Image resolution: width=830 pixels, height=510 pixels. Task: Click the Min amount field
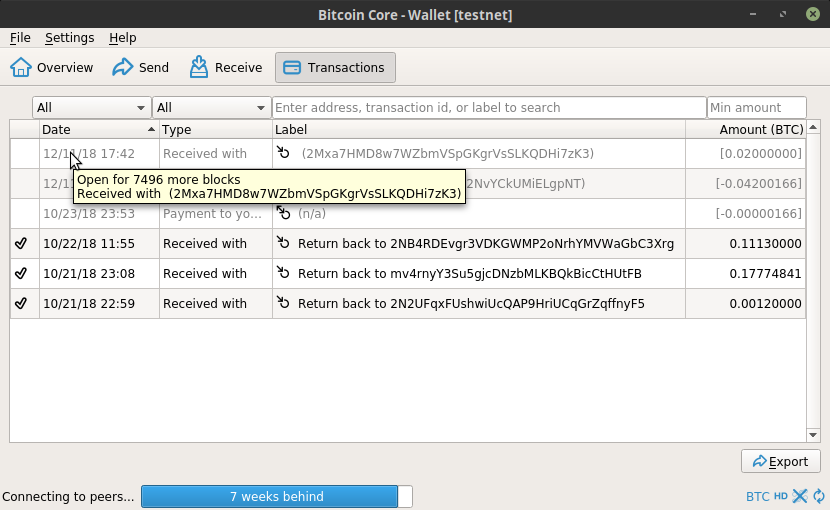(x=756, y=108)
